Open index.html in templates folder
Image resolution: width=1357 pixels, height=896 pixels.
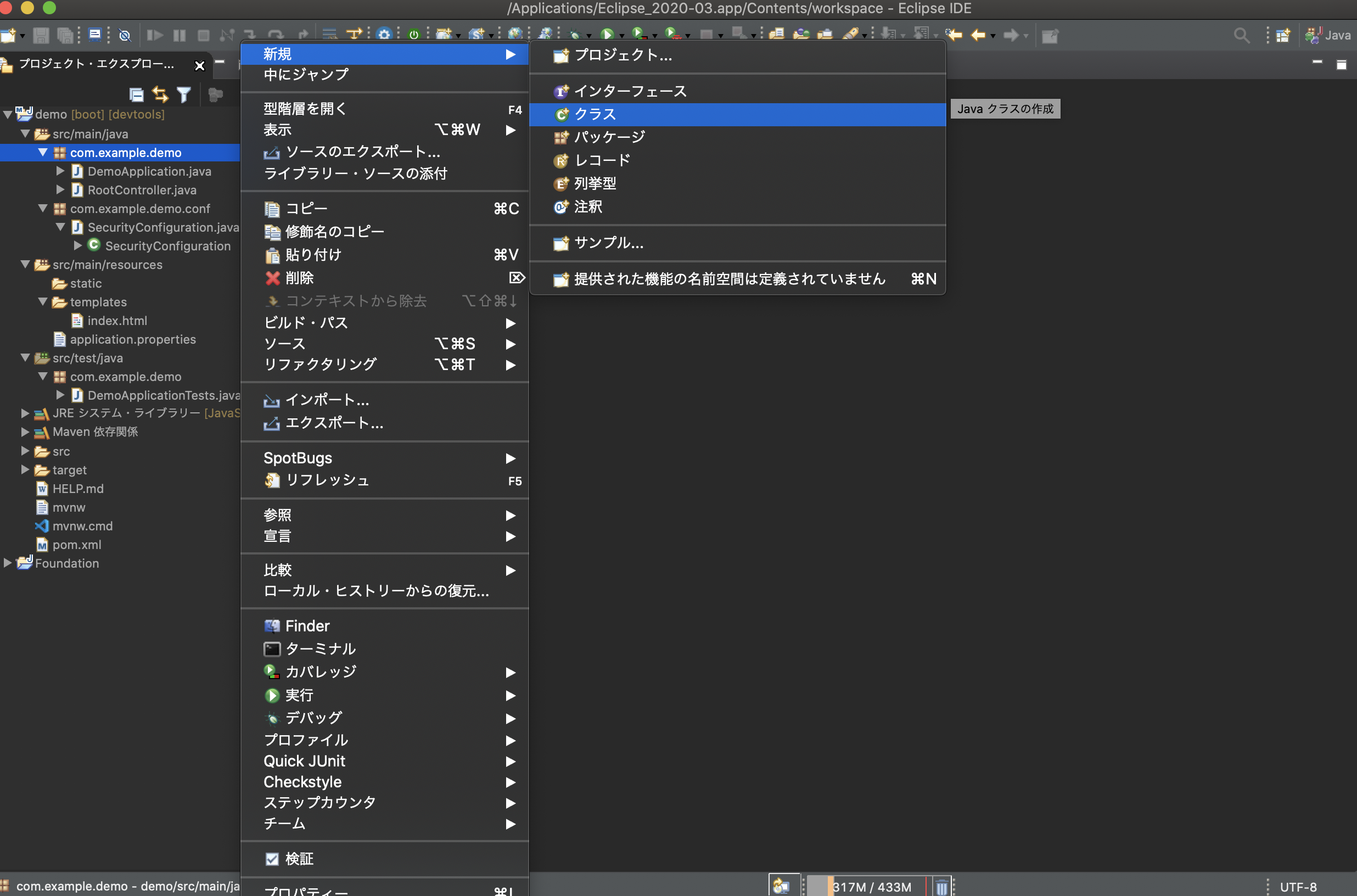coord(117,321)
